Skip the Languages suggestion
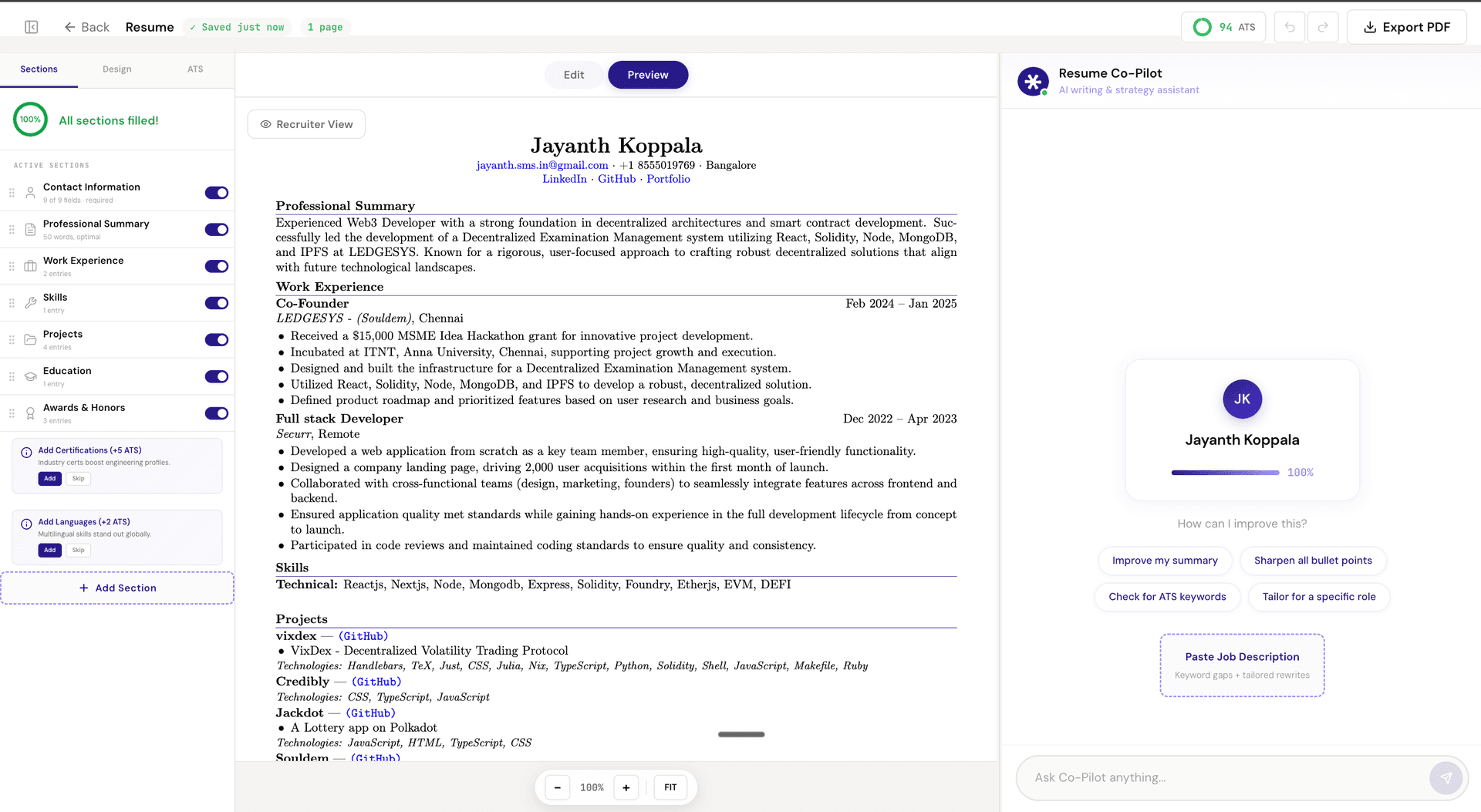This screenshot has width=1481, height=812. (x=79, y=551)
